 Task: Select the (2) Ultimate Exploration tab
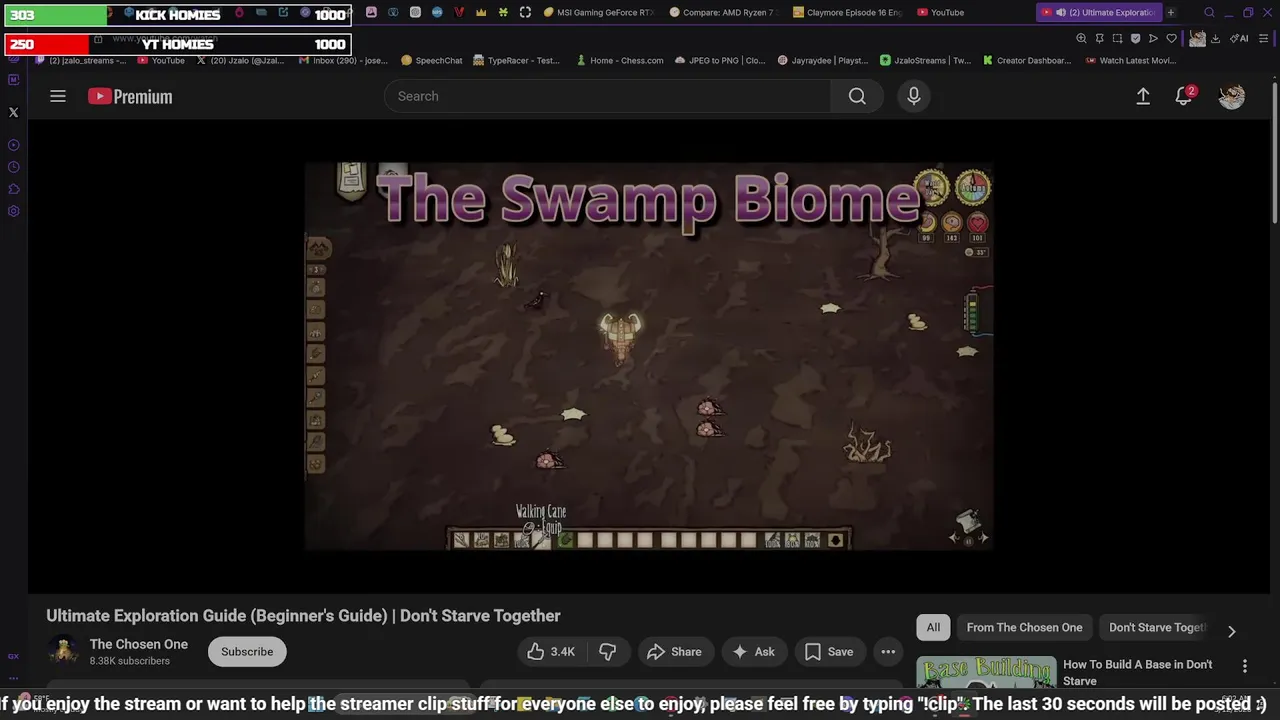1098,13
